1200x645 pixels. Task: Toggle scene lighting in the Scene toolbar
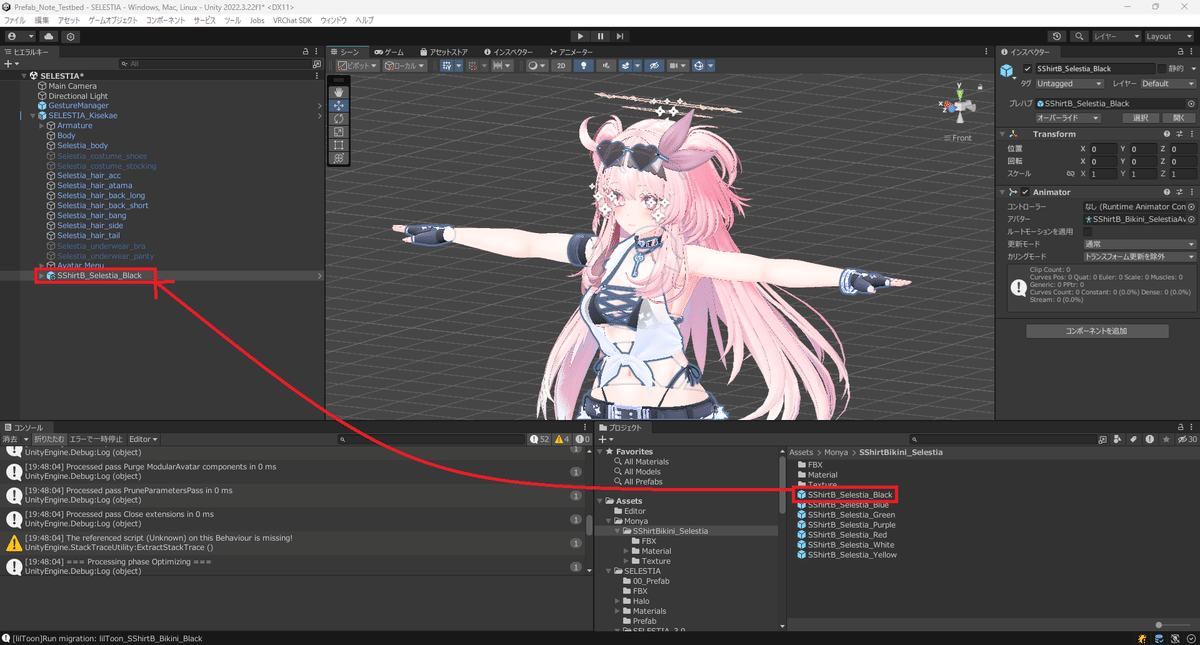[586, 64]
